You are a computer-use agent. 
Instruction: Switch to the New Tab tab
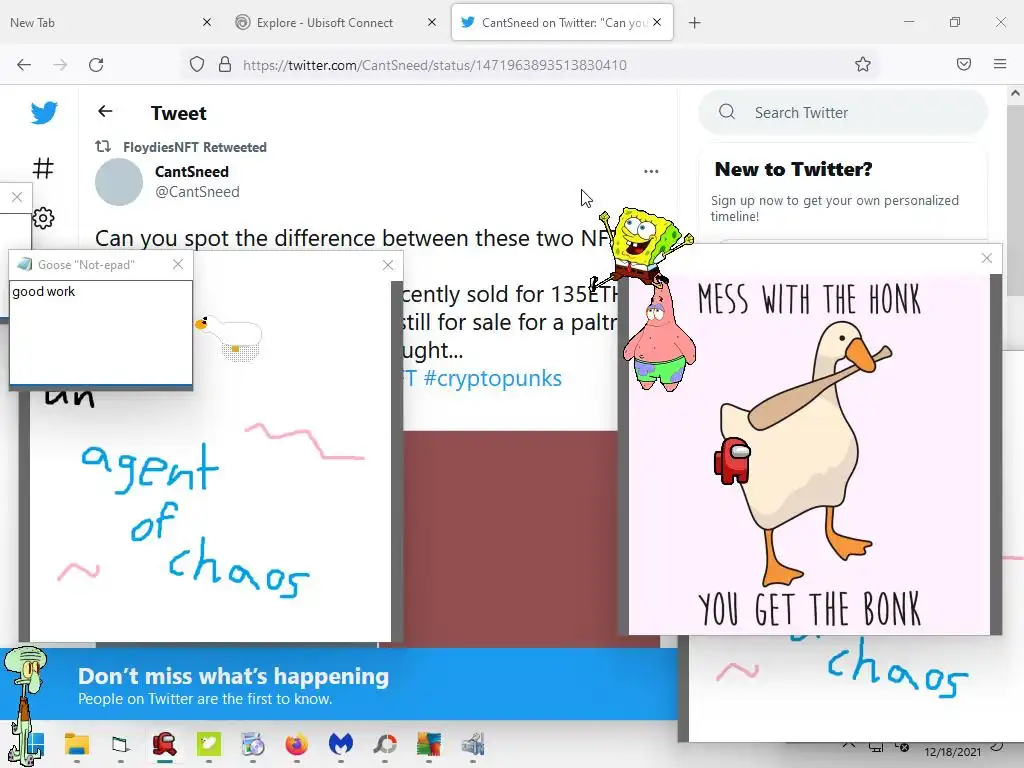point(108,22)
